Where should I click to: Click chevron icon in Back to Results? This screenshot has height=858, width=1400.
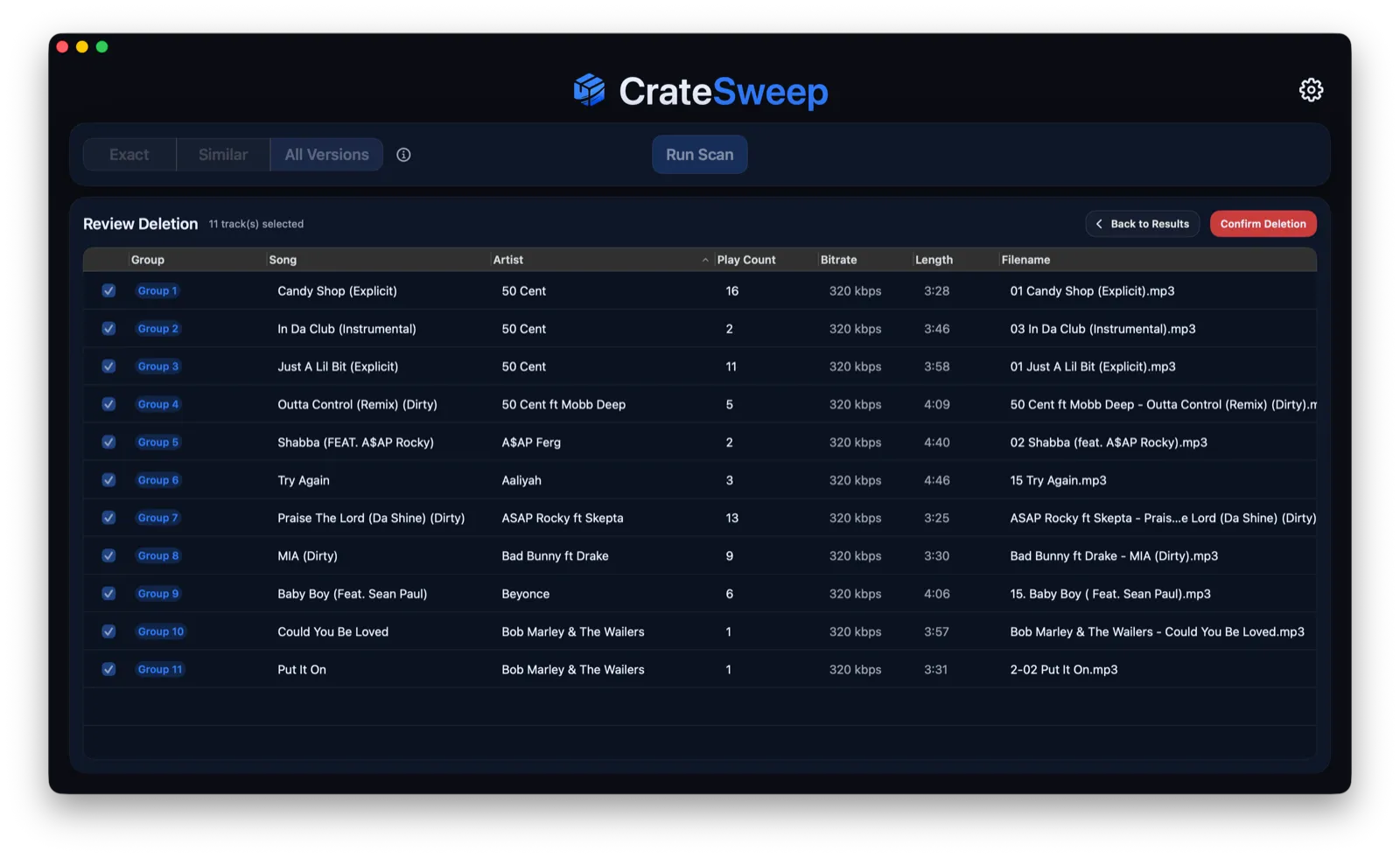coord(1099,224)
